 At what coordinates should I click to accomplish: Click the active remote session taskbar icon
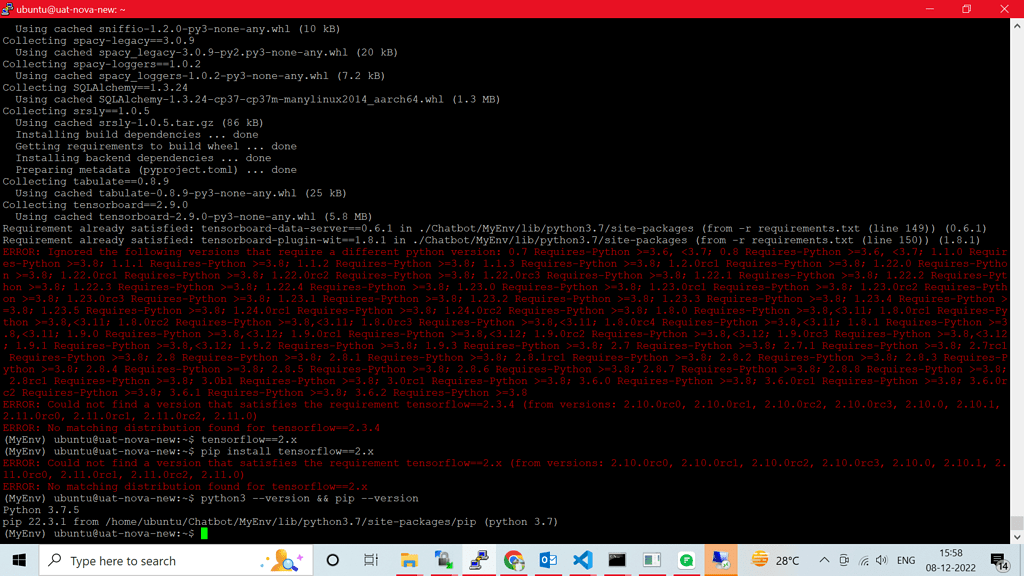720,560
